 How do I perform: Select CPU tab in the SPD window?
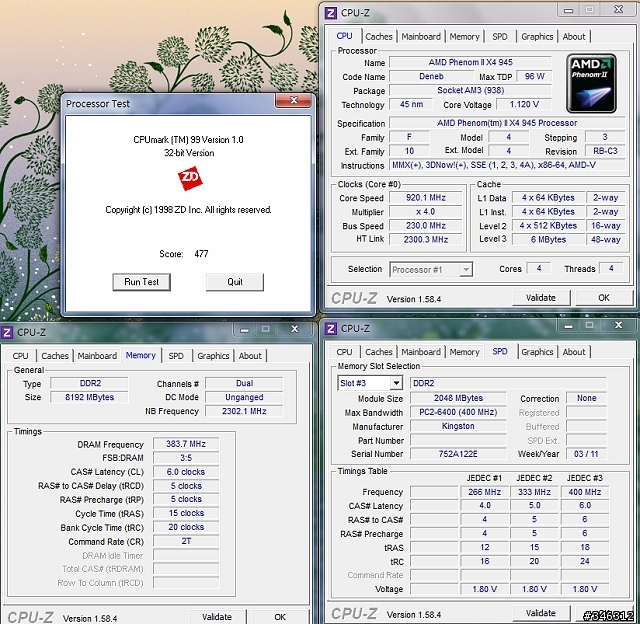tap(344, 352)
